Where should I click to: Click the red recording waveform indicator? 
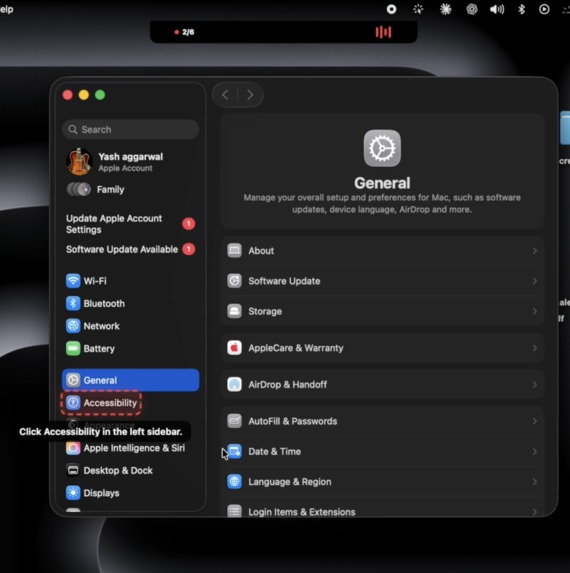tap(383, 32)
